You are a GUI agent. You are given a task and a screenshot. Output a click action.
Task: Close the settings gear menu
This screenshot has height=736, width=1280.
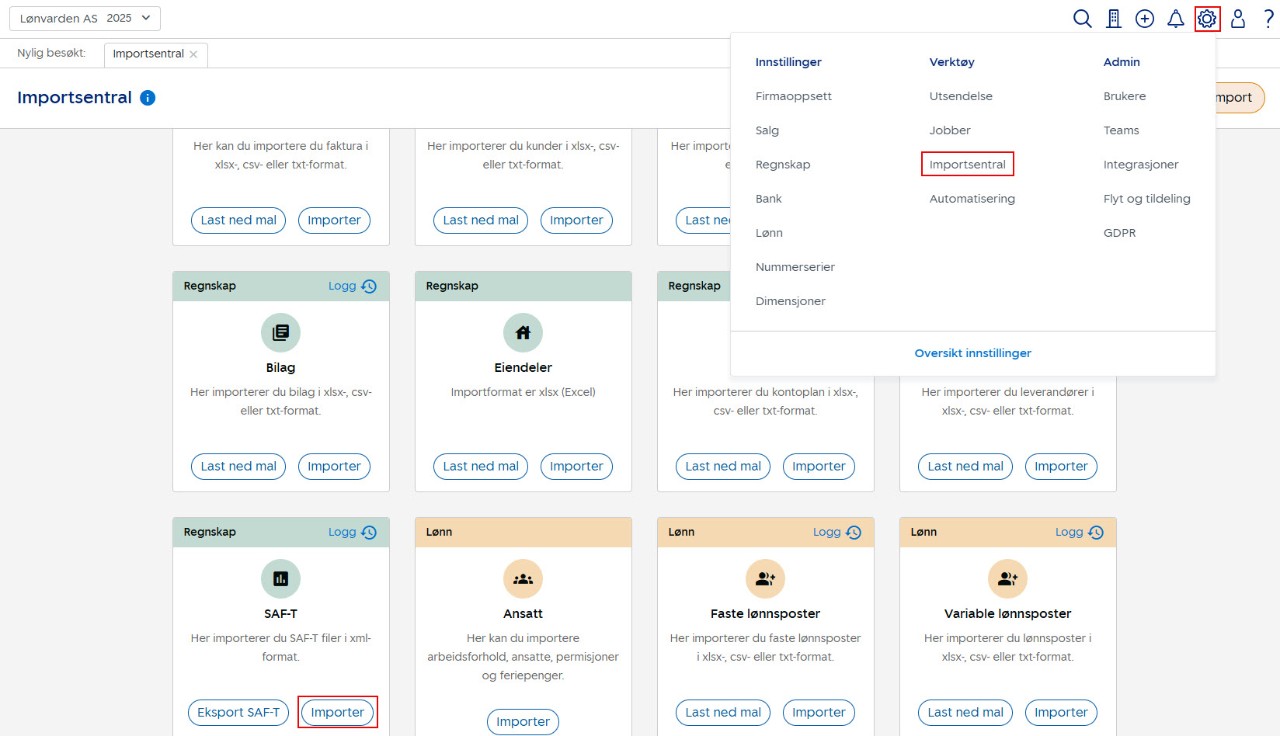(1207, 19)
